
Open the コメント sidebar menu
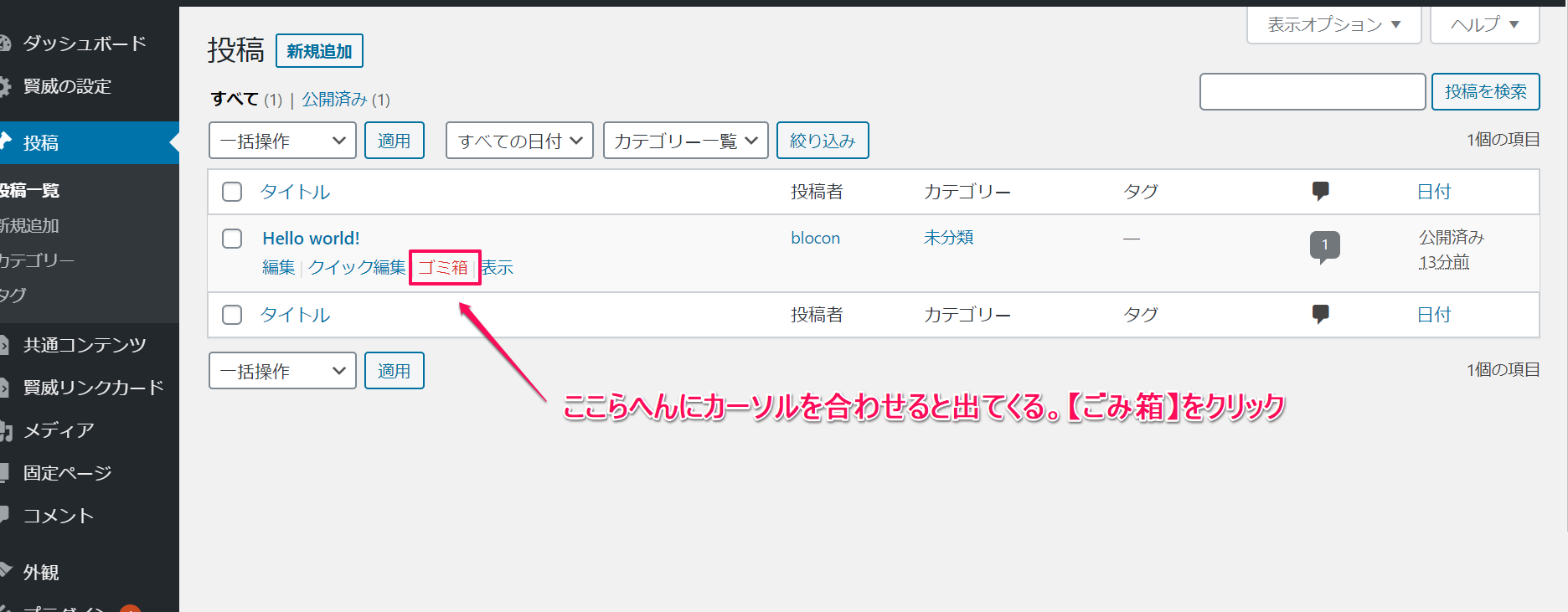(58, 516)
